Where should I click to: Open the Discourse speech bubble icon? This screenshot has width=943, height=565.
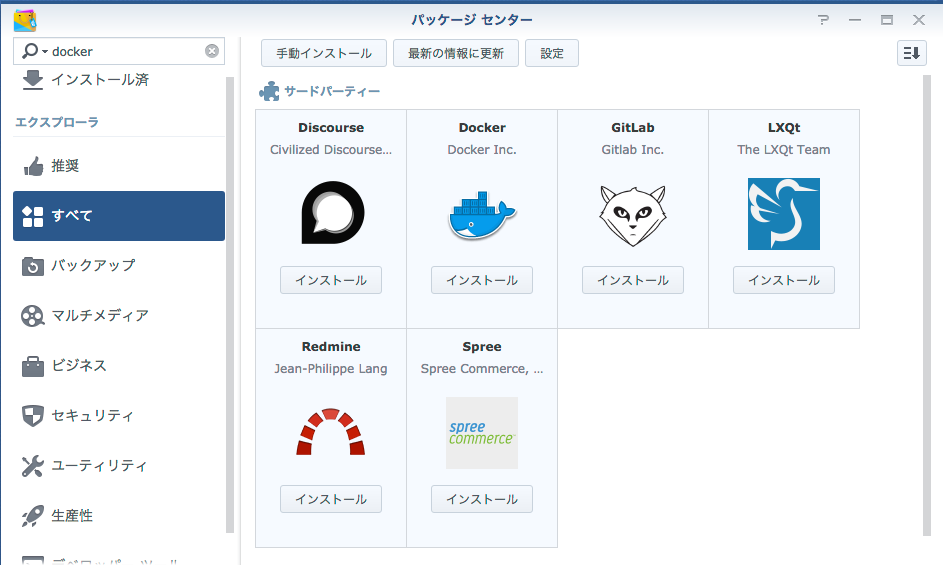click(332, 214)
